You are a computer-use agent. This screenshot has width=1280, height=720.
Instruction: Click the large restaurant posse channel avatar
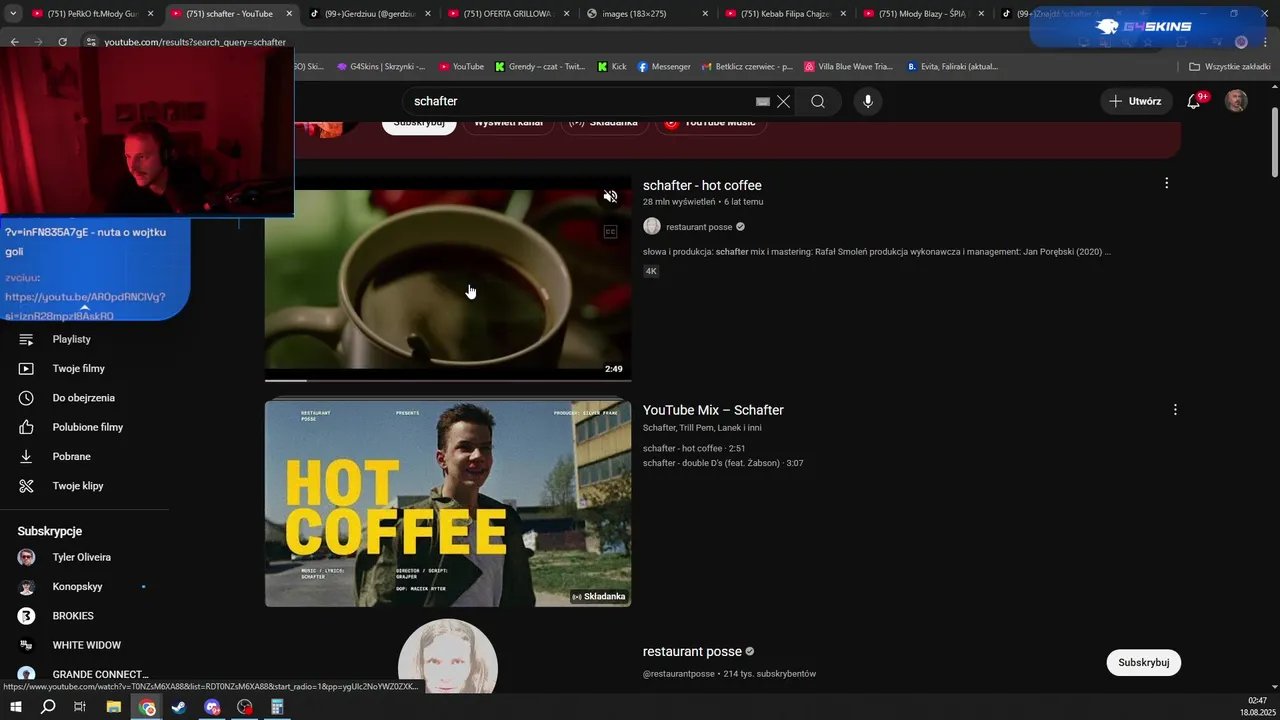pyautogui.click(x=448, y=657)
